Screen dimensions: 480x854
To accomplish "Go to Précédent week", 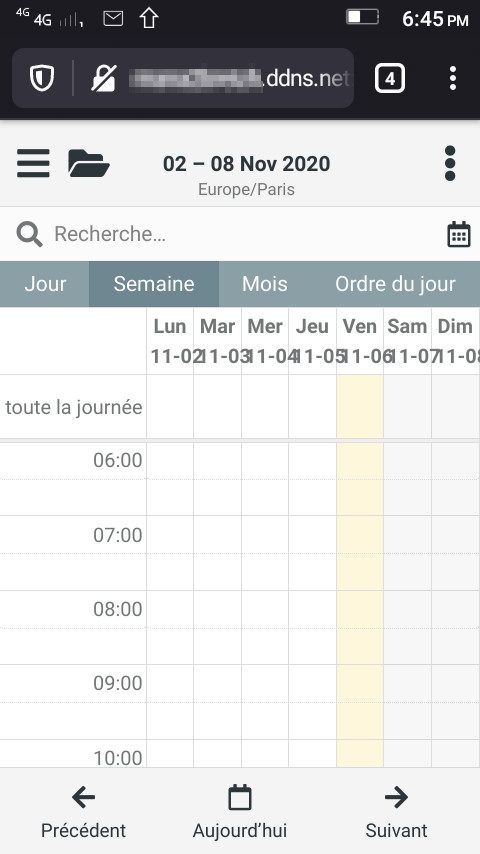I will [x=83, y=812].
